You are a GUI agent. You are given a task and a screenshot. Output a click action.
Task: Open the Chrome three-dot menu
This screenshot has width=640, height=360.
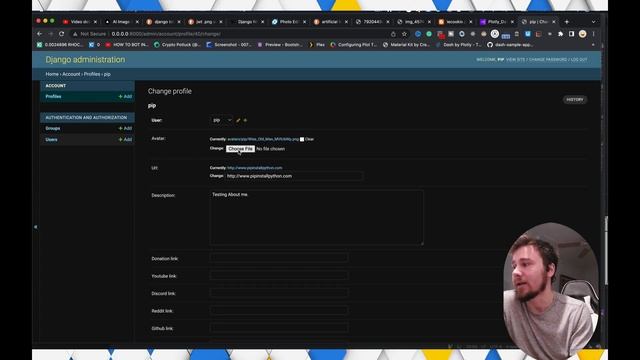[593, 34]
